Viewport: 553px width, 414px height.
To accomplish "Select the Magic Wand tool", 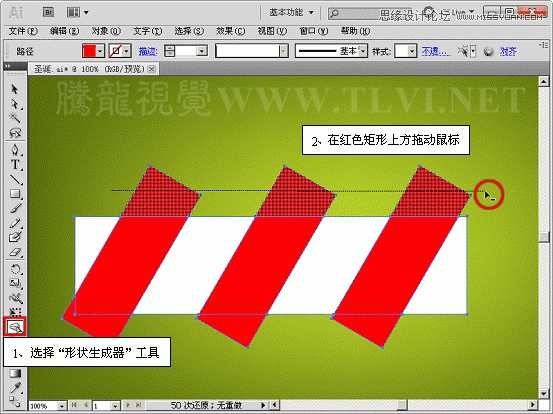I will (x=15, y=117).
